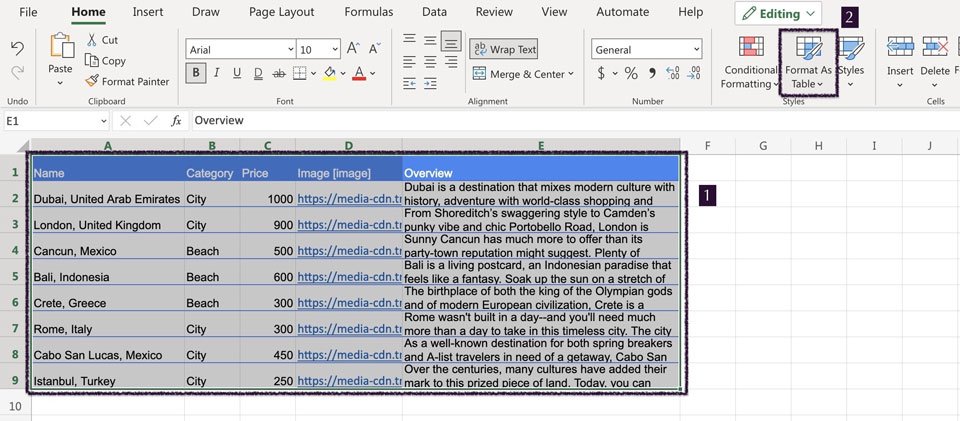Click the red font color button

(x=359, y=73)
